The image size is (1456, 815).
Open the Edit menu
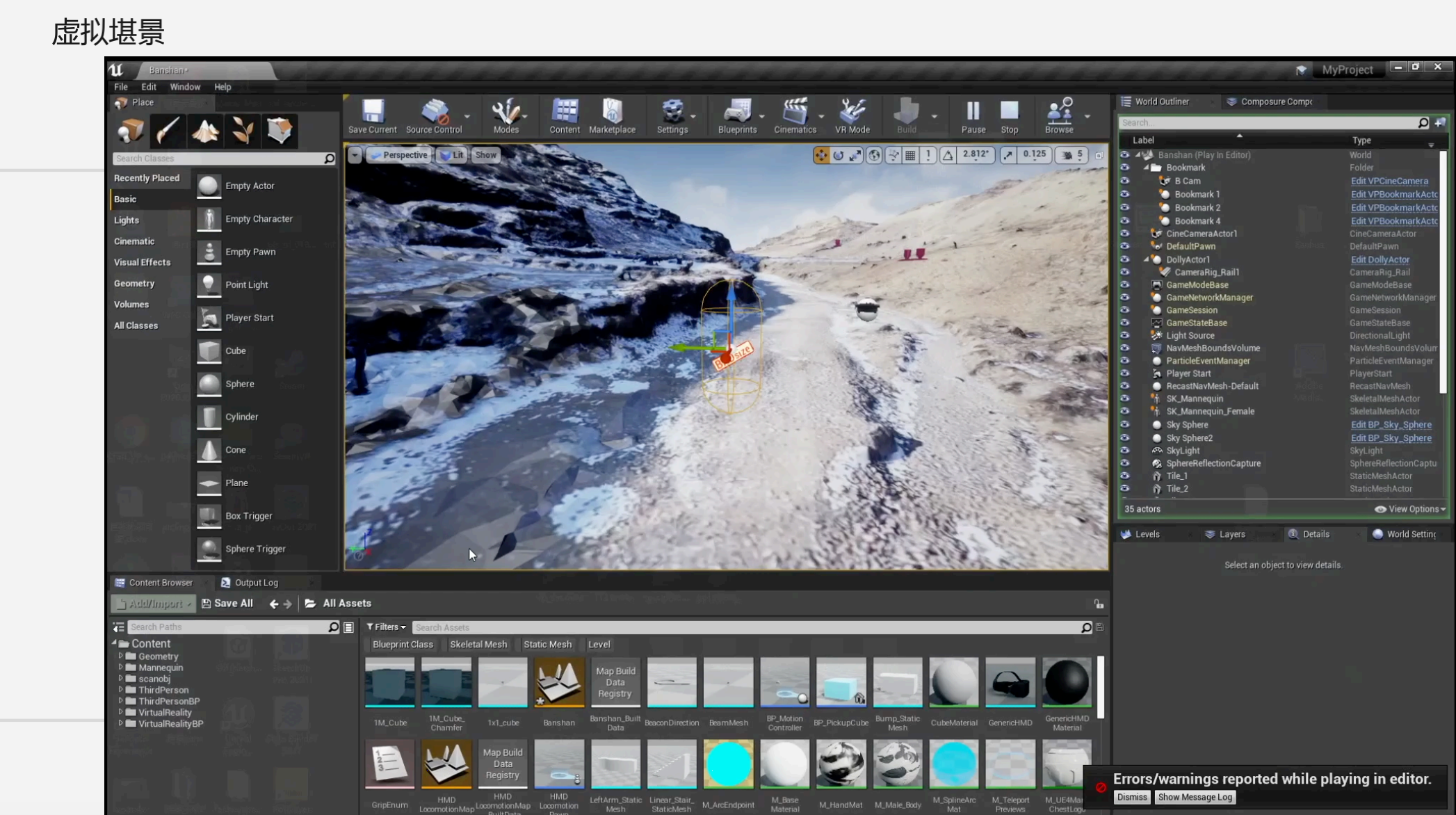[x=149, y=87]
